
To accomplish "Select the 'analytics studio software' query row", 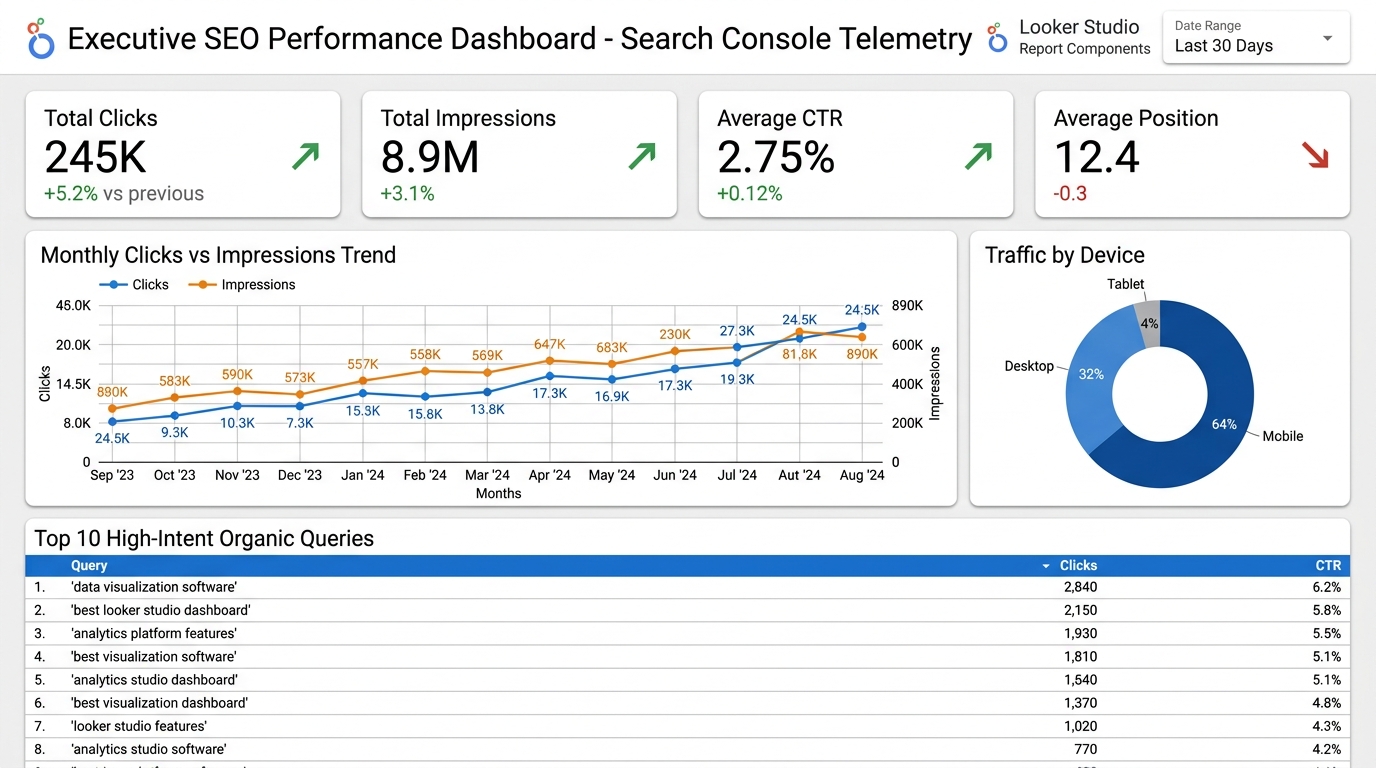I will (x=687, y=749).
